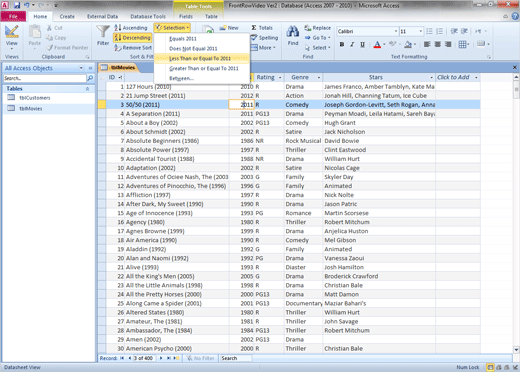520x372 pixels.
Task: Click Click to Add column header
Action: pyautogui.click(x=457, y=77)
